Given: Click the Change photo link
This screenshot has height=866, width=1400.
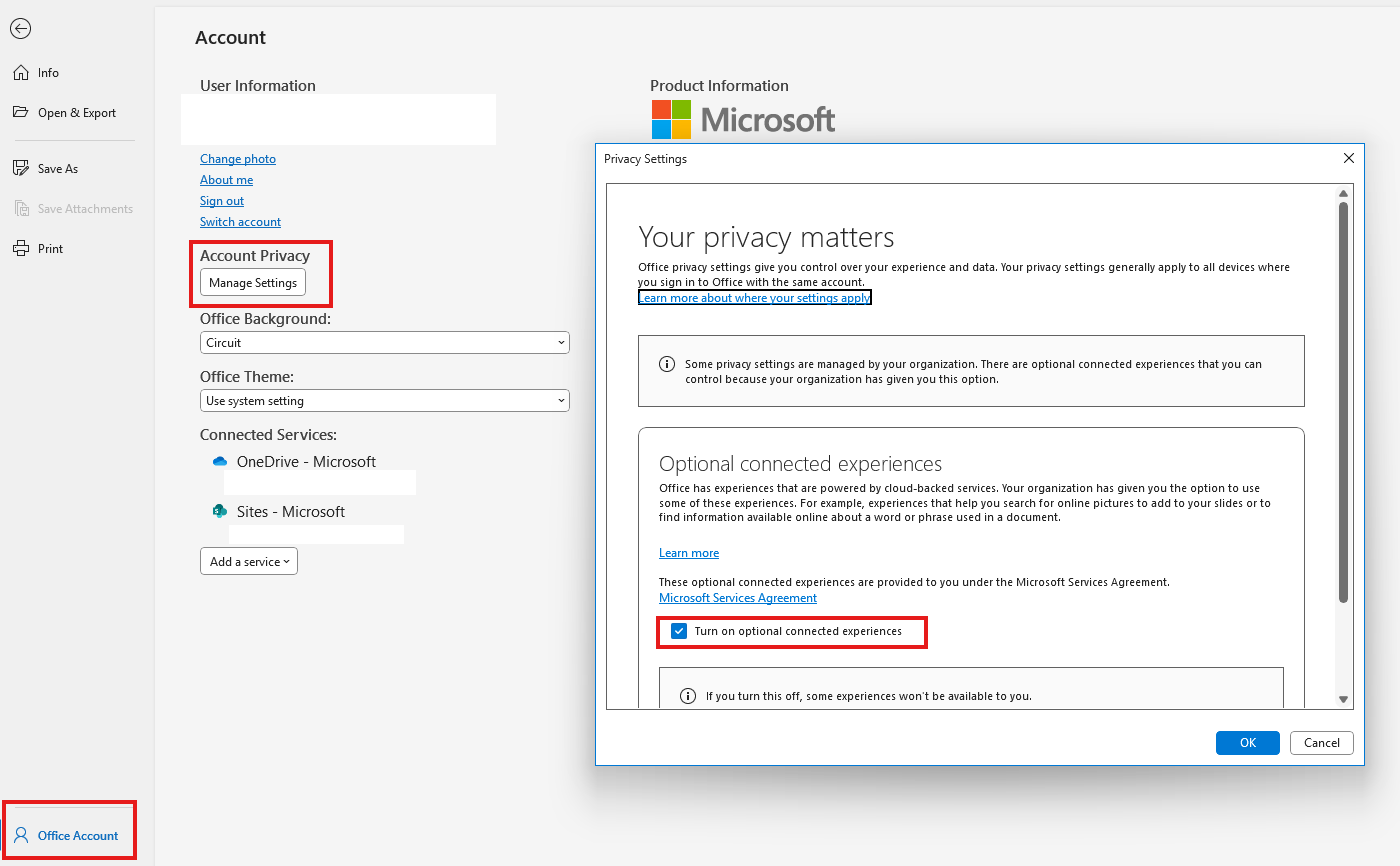Looking at the screenshot, I should click(238, 159).
